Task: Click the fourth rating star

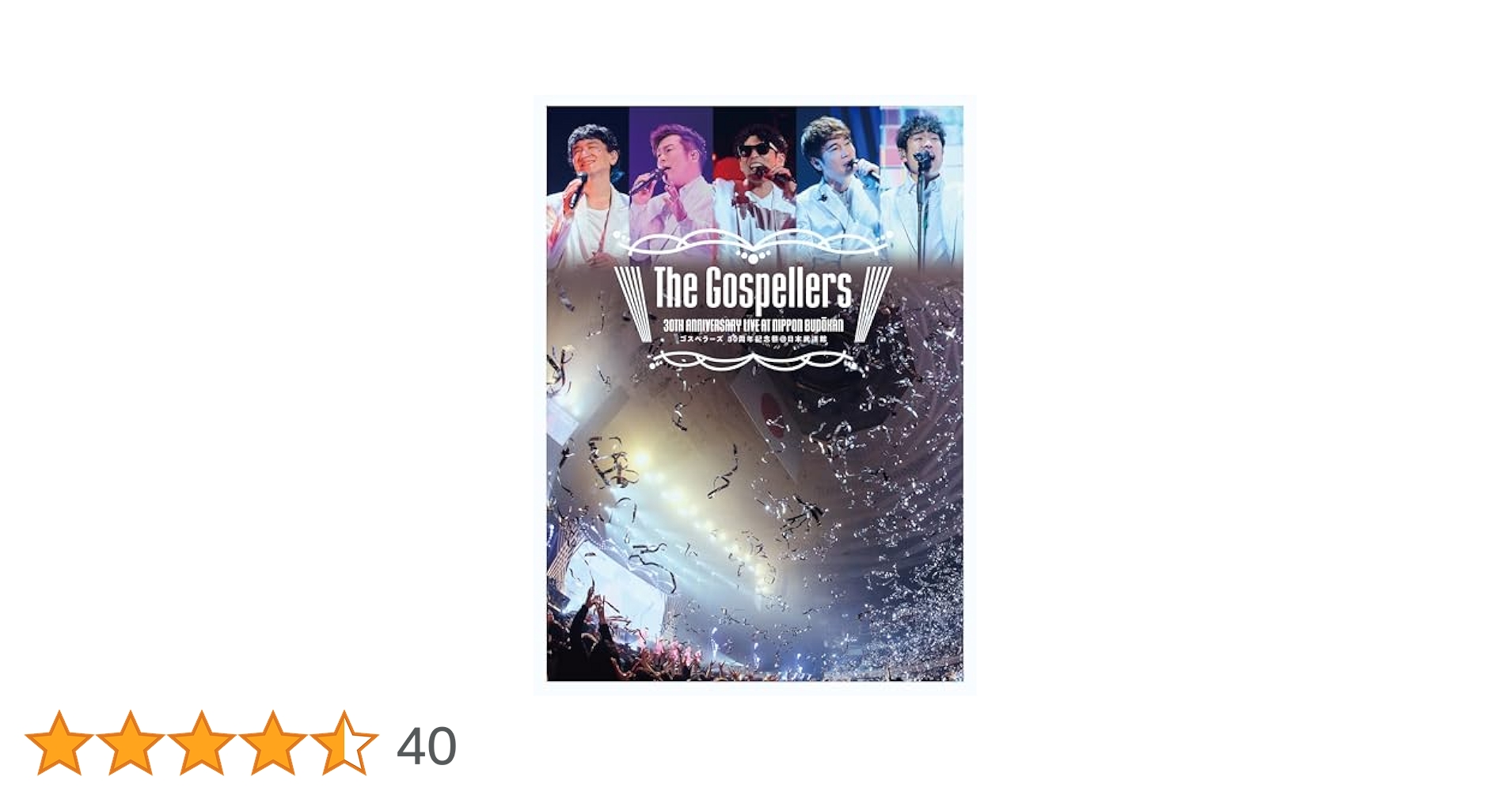Action: click(273, 743)
